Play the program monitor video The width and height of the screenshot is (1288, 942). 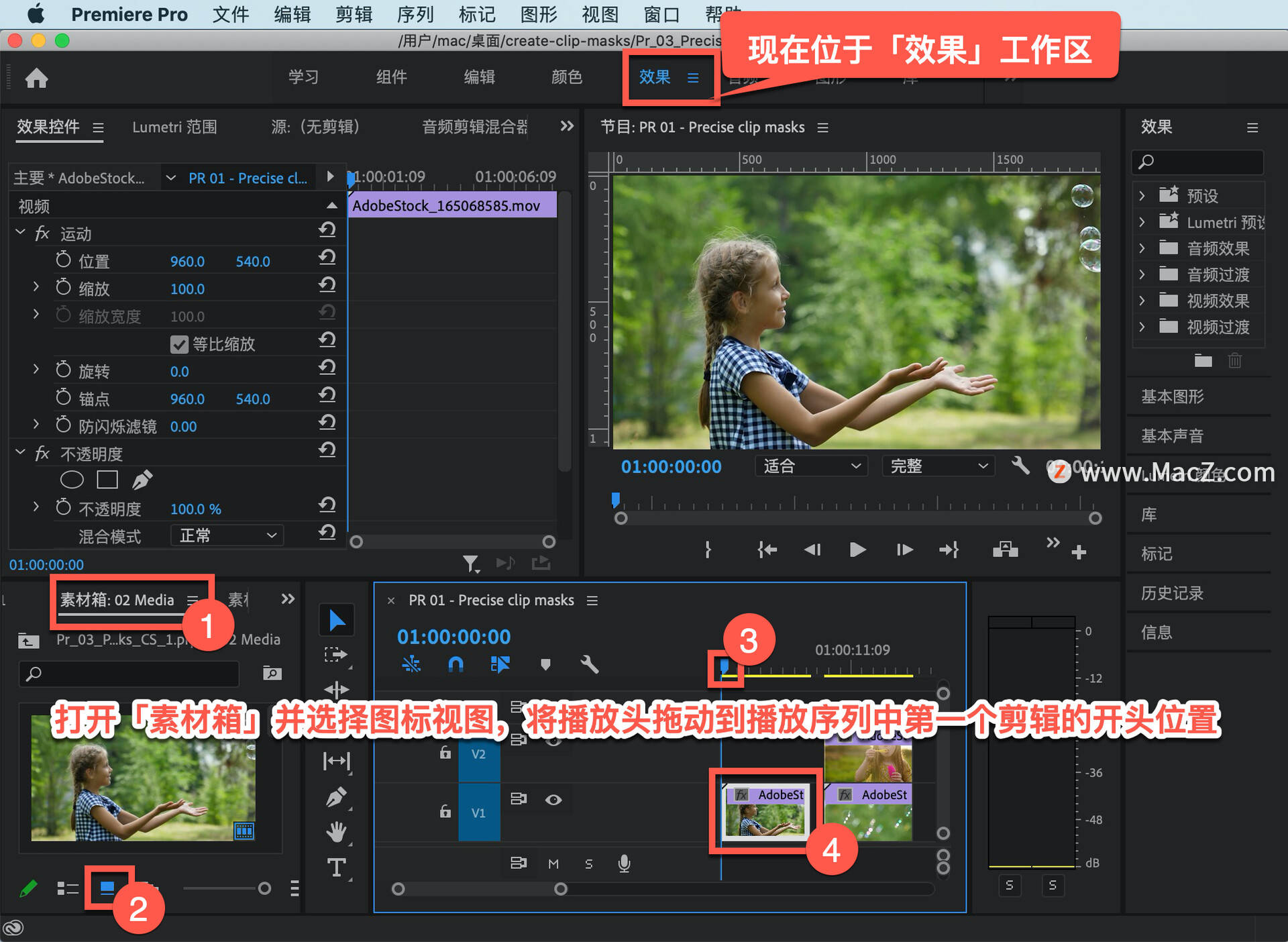pyautogui.click(x=857, y=550)
